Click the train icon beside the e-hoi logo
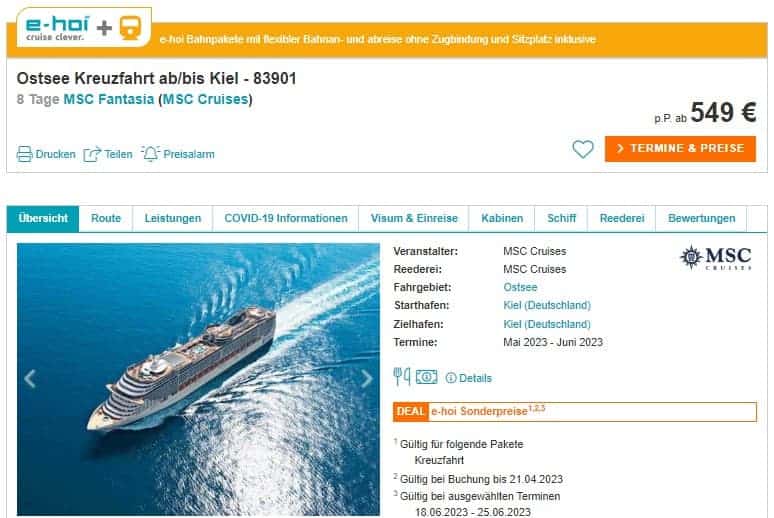Image resolution: width=774 pixels, height=518 pixels. pyautogui.click(x=130, y=28)
